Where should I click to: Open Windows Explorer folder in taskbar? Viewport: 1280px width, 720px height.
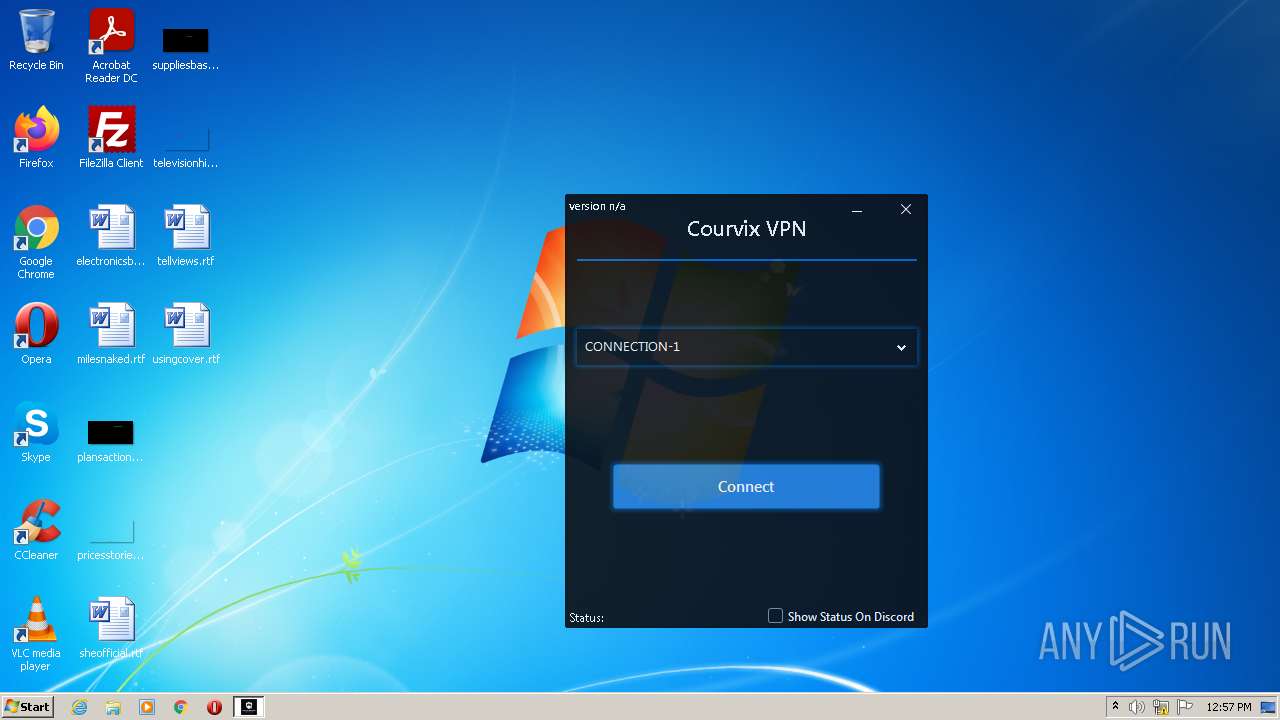click(113, 707)
